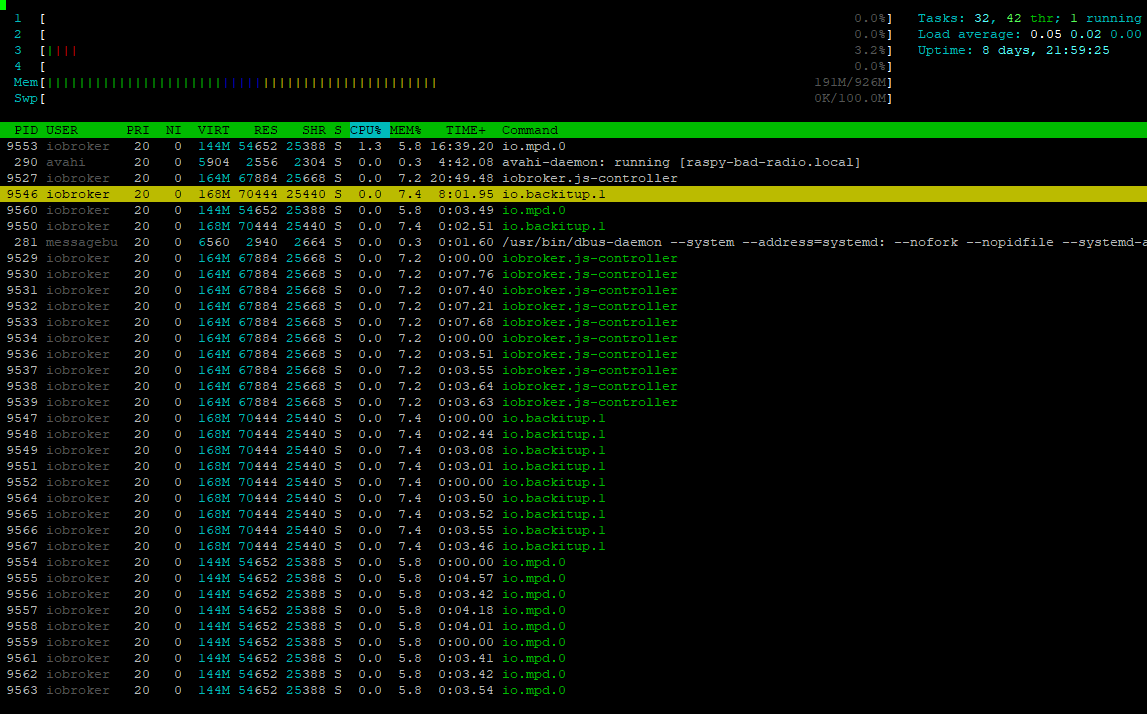Select PID 9566 io.backitup.1 row

click(574, 530)
